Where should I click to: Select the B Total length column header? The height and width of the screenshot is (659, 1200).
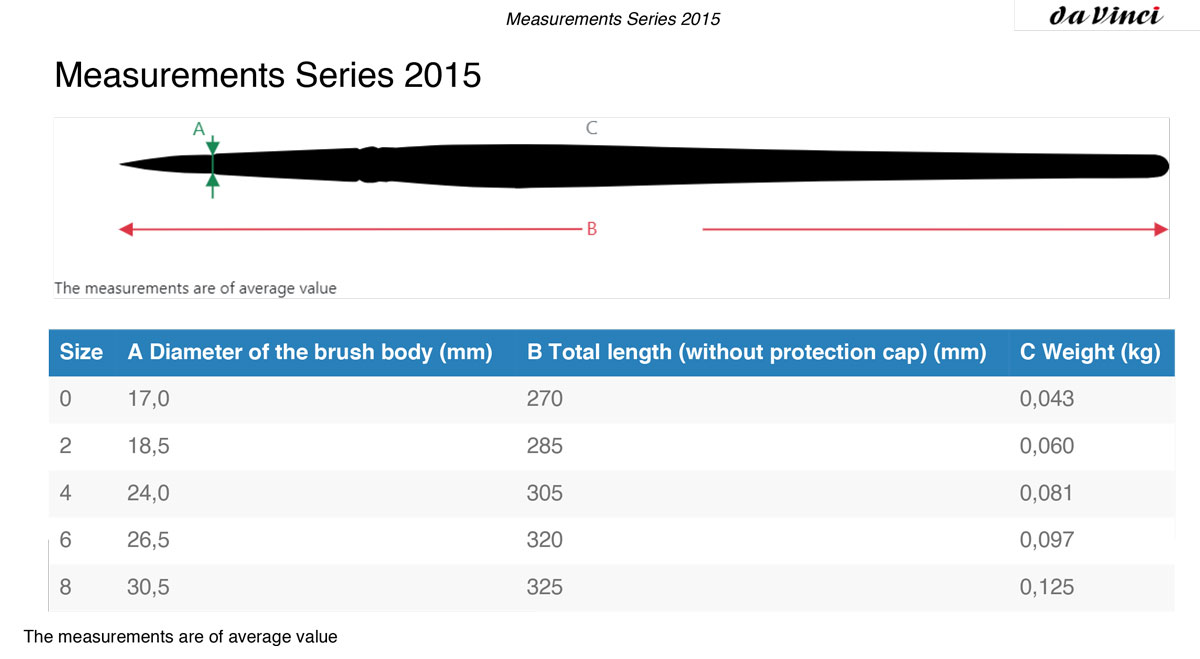(756, 352)
